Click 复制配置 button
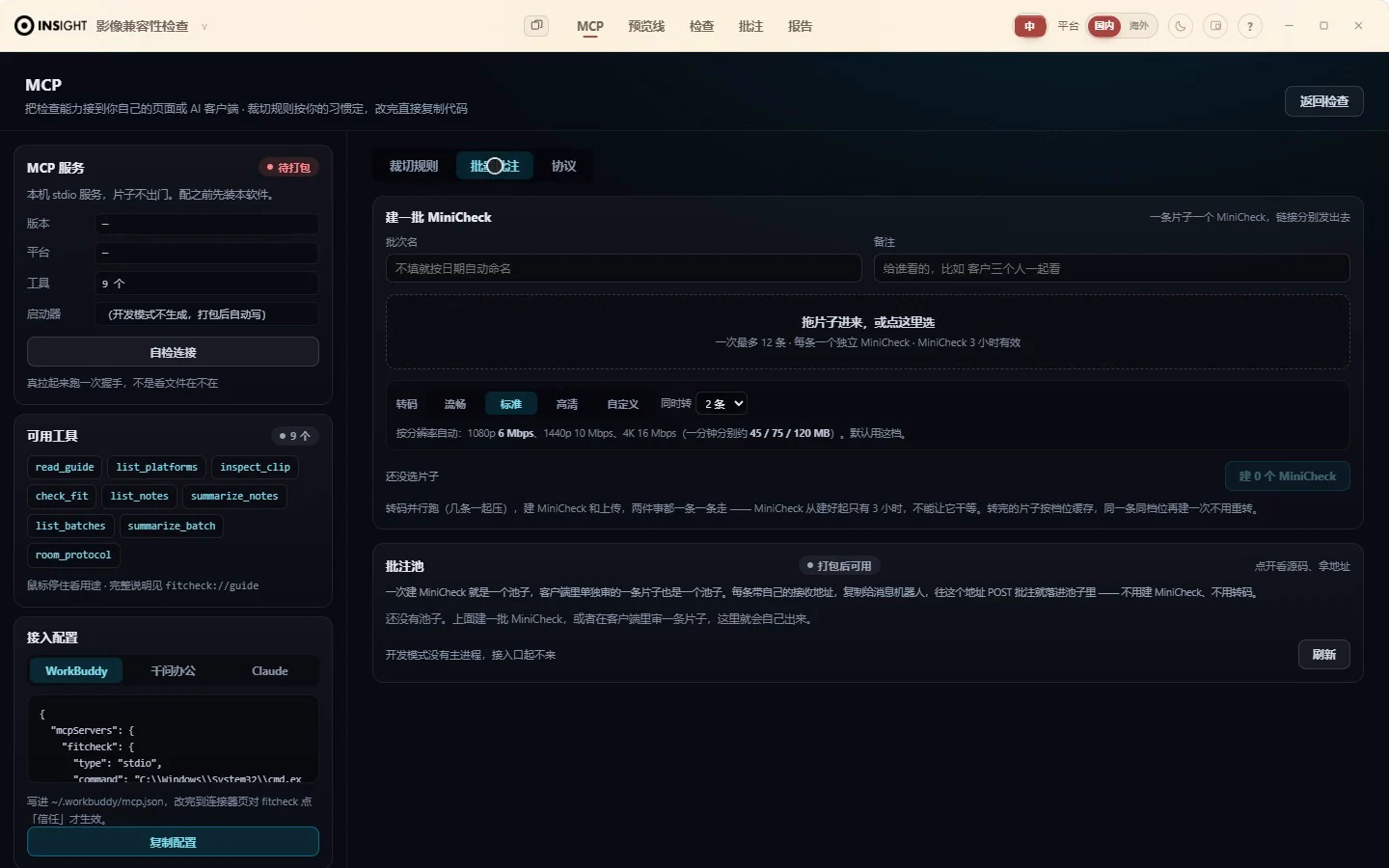Viewport: 1389px width, 868px height. tap(173, 842)
